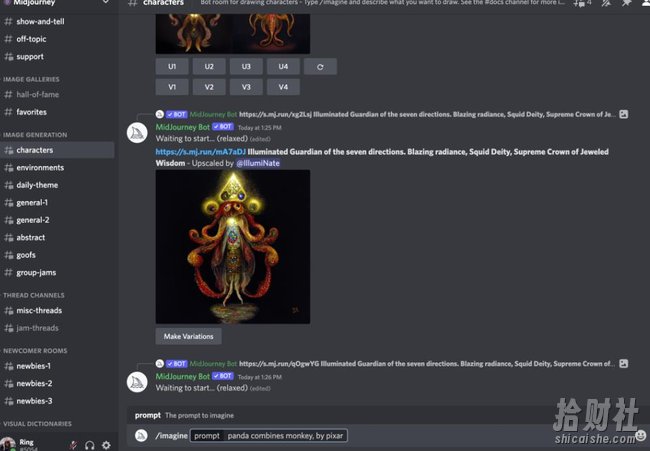Click the Ring user avatar
This screenshot has width=650, height=451.
(7, 444)
